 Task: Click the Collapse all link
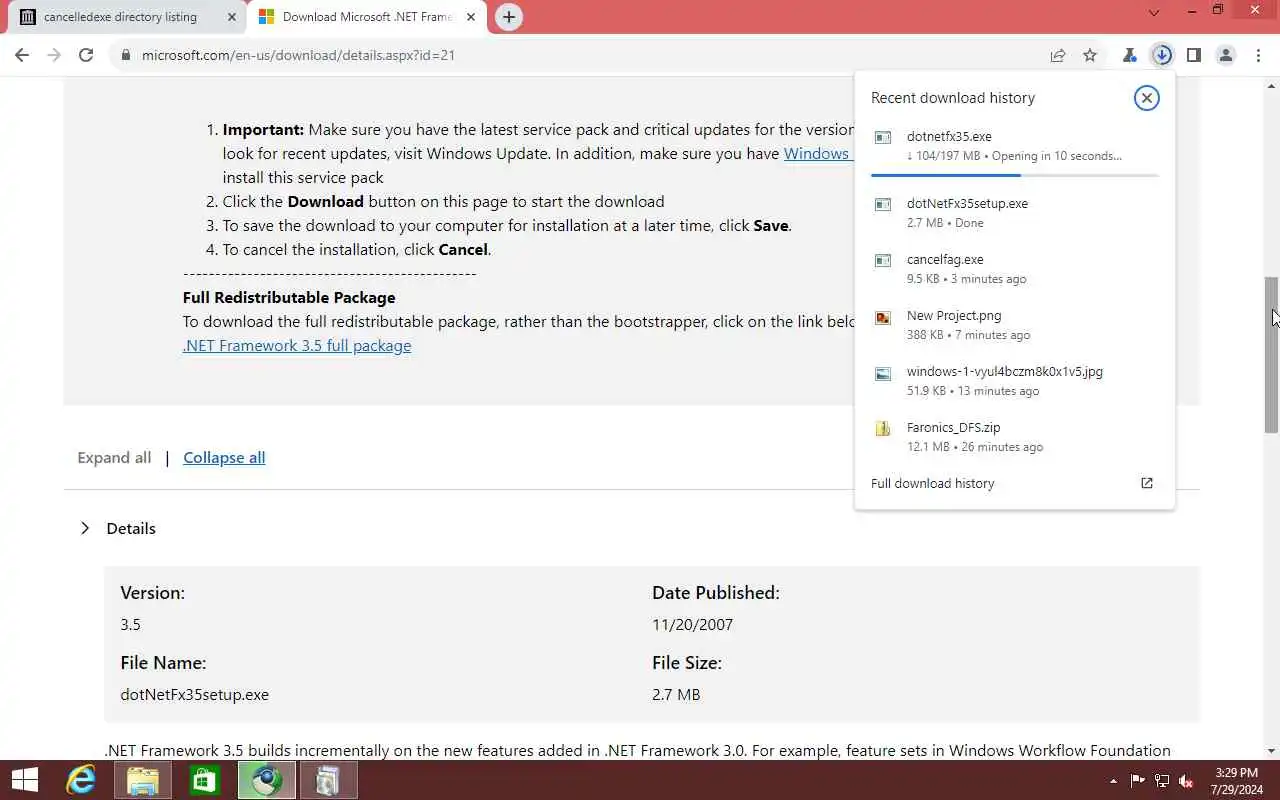point(224,457)
